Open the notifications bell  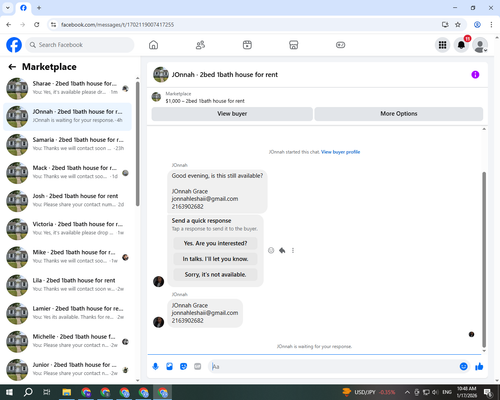[461, 45]
